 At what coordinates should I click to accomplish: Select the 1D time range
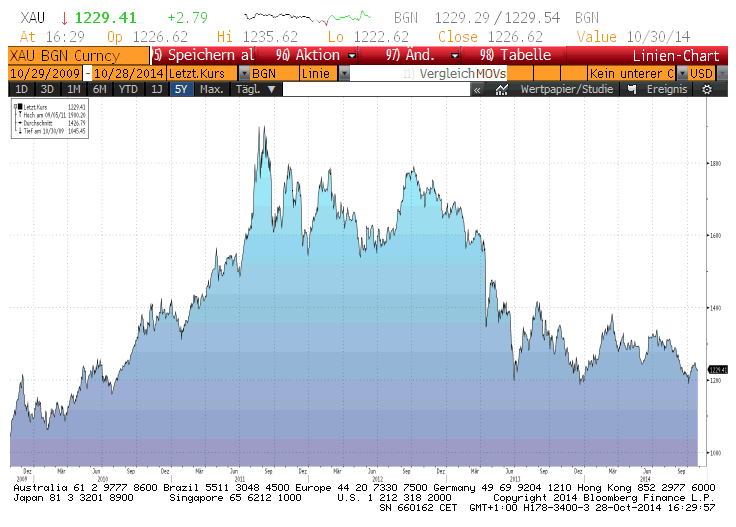coord(20,89)
